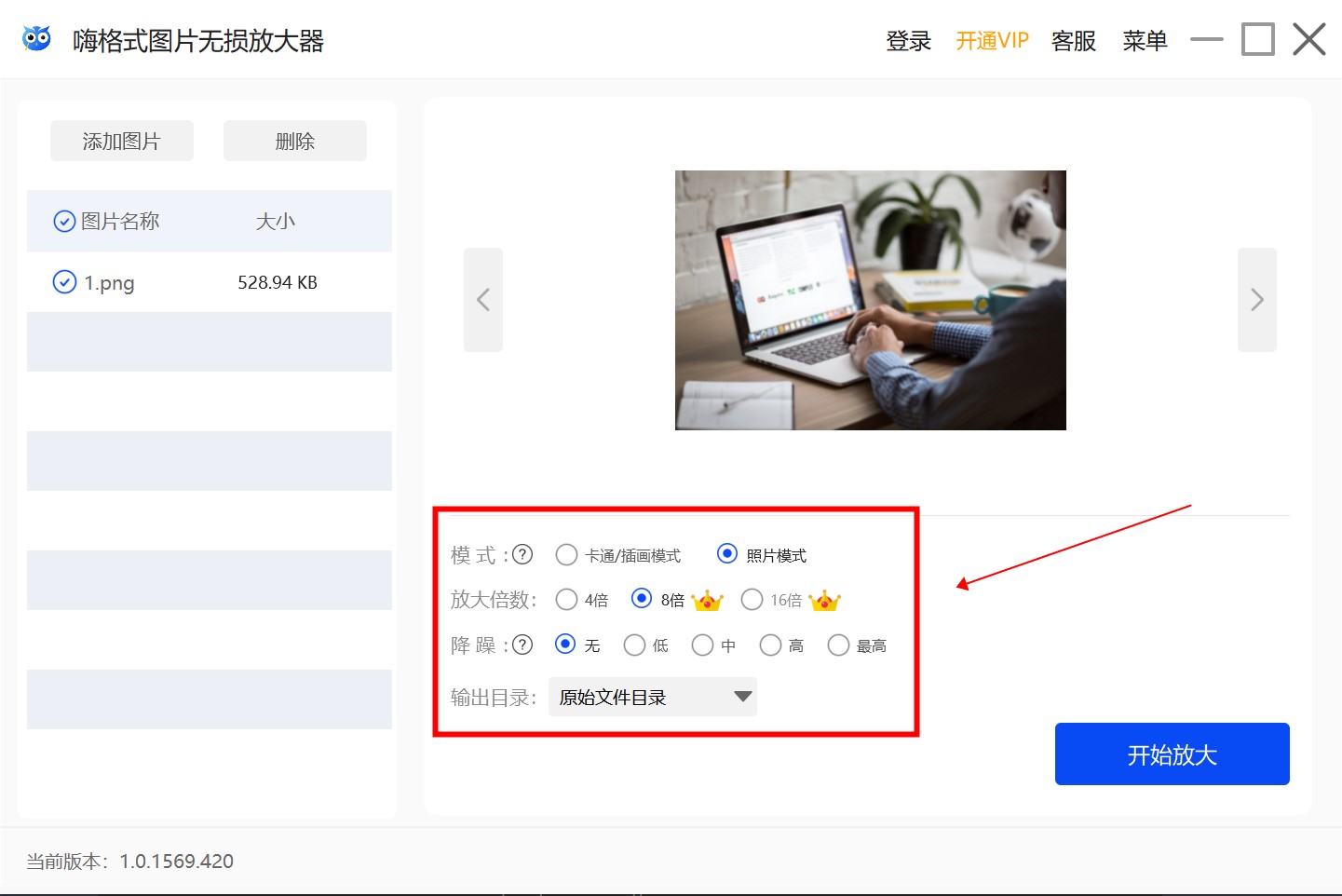Show the previous image with left arrow
The height and width of the screenshot is (896, 1342).
click(483, 300)
